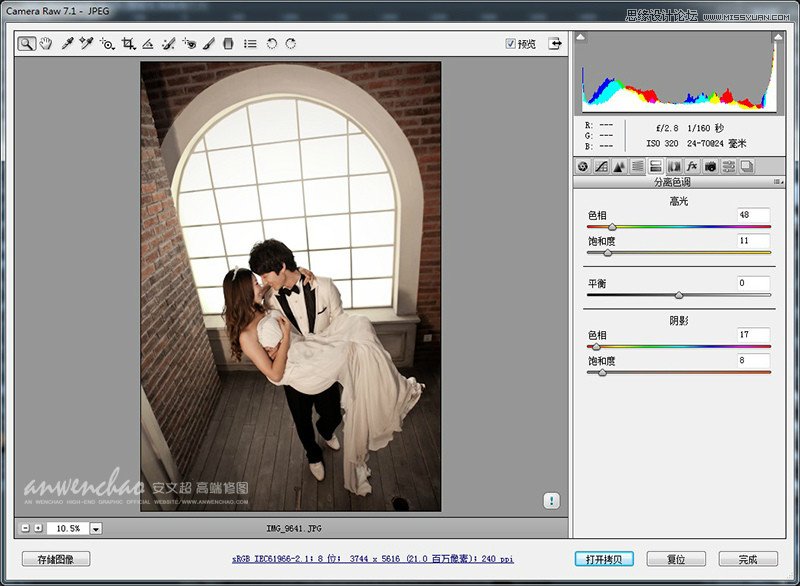Select the Adjustment Brush tool
This screenshot has height=586, width=800.
coord(211,43)
